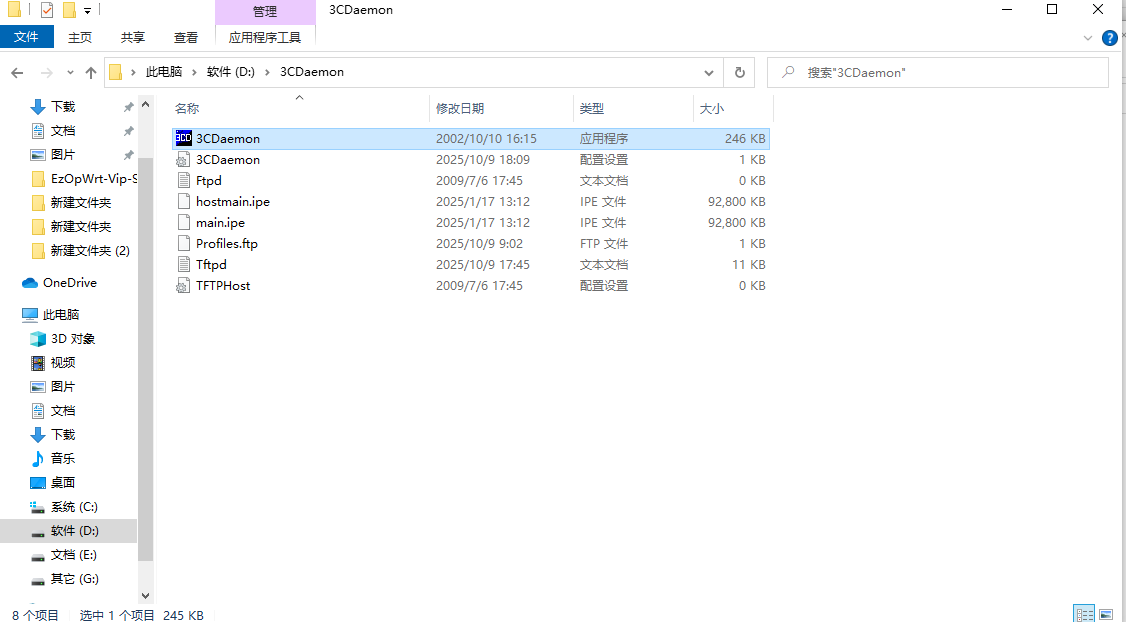The image size is (1126, 622).
Task: Click 此电脑 in address breadcrumb
Action: coord(164,72)
